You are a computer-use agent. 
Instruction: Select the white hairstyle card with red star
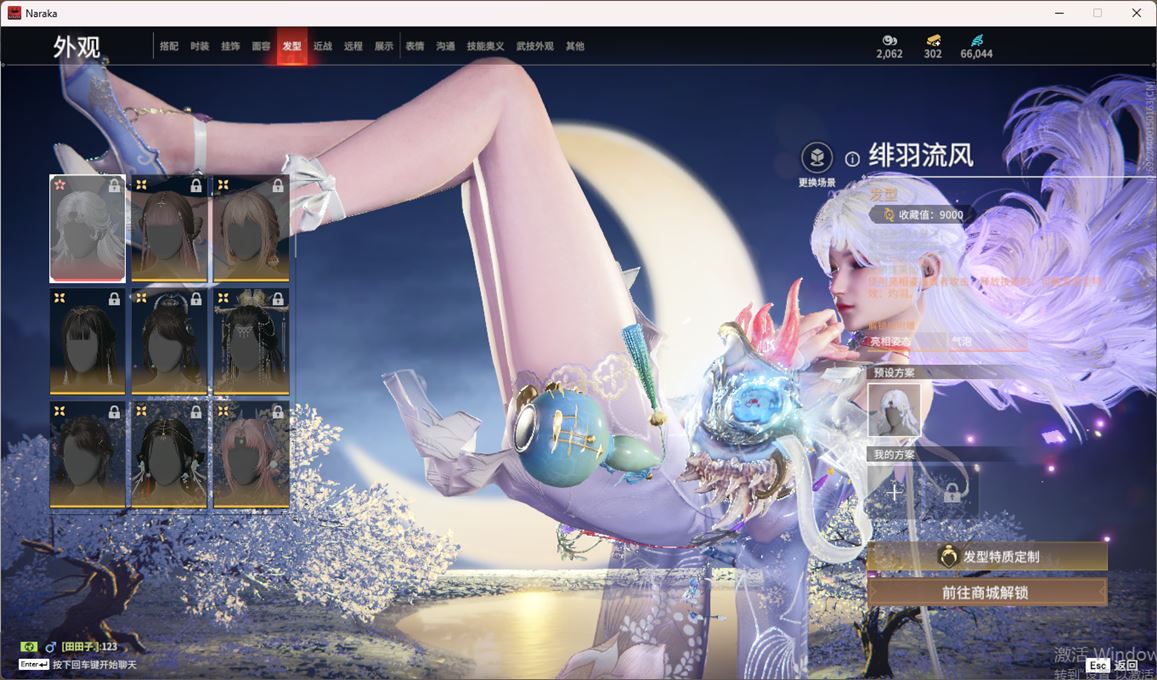click(87, 229)
